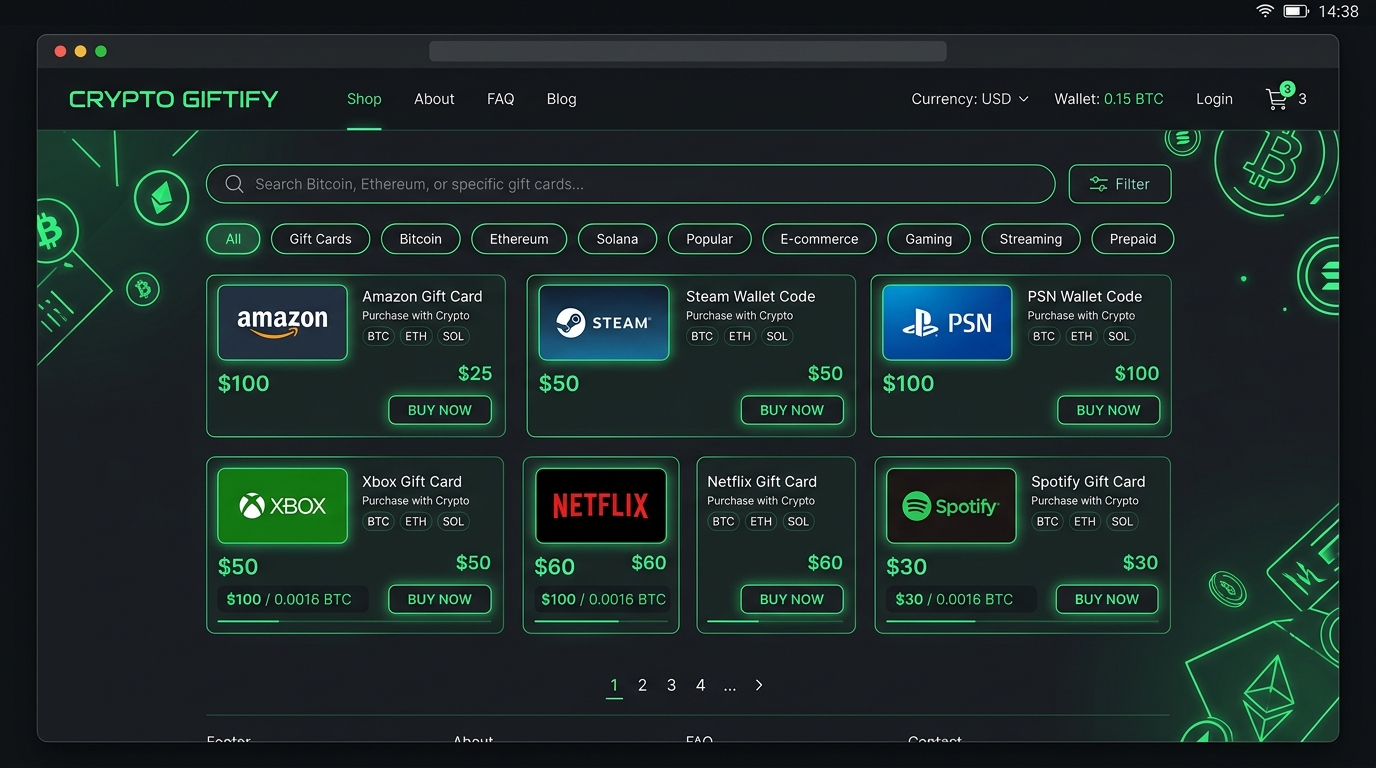Focus the gift card search field

630,184
